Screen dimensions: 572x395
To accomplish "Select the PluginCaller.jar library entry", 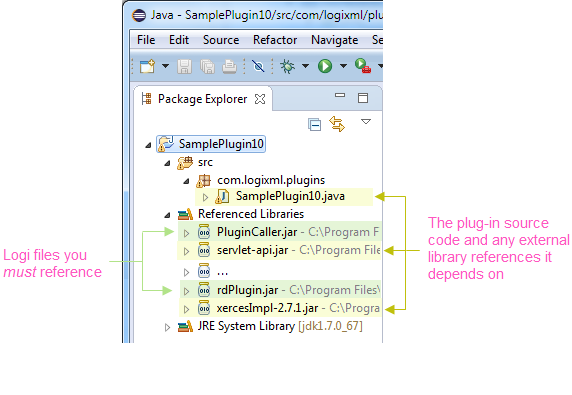I will tap(280, 232).
